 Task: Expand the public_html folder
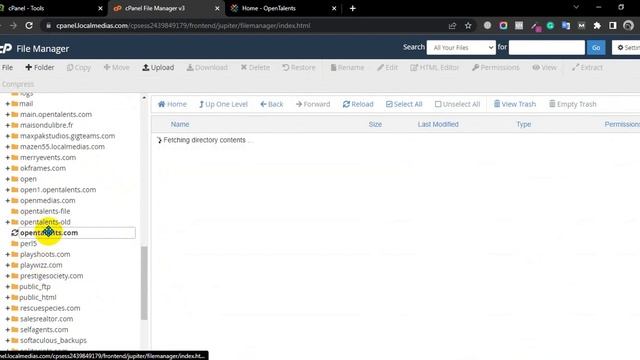point(7,298)
